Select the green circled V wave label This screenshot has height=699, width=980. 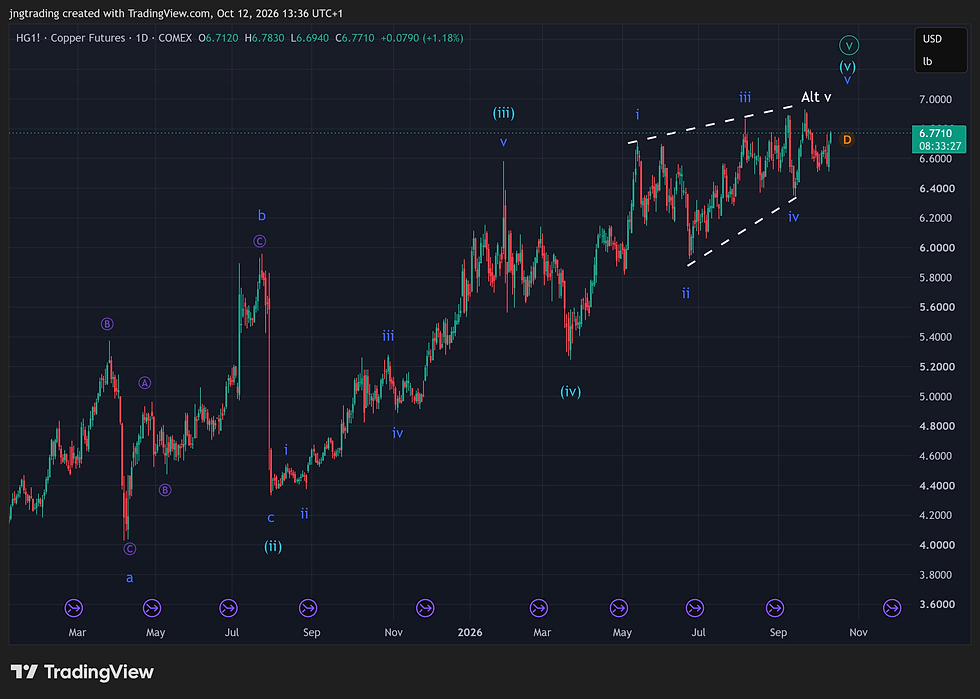point(849,45)
